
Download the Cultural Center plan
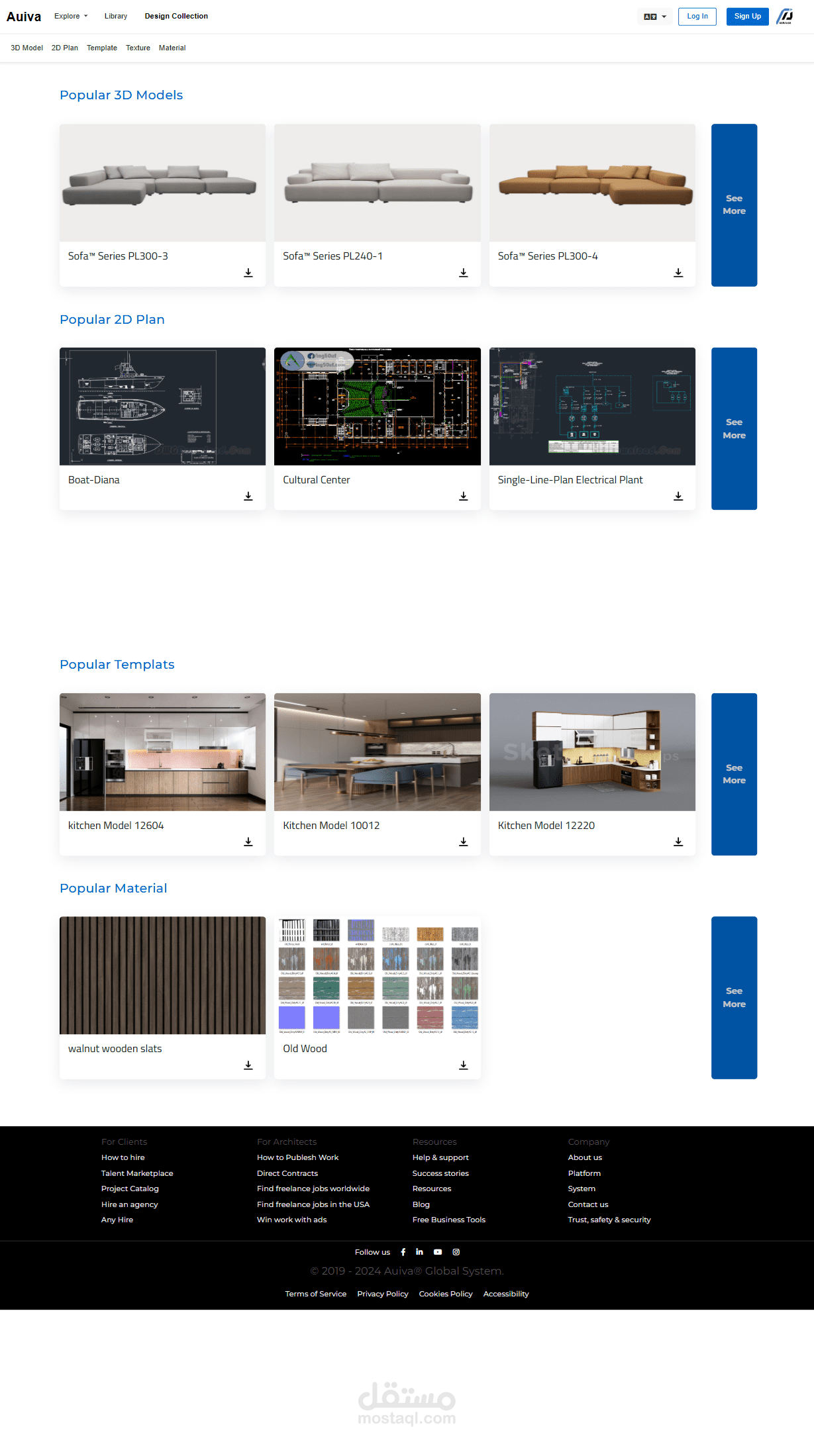tap(464, 496)
